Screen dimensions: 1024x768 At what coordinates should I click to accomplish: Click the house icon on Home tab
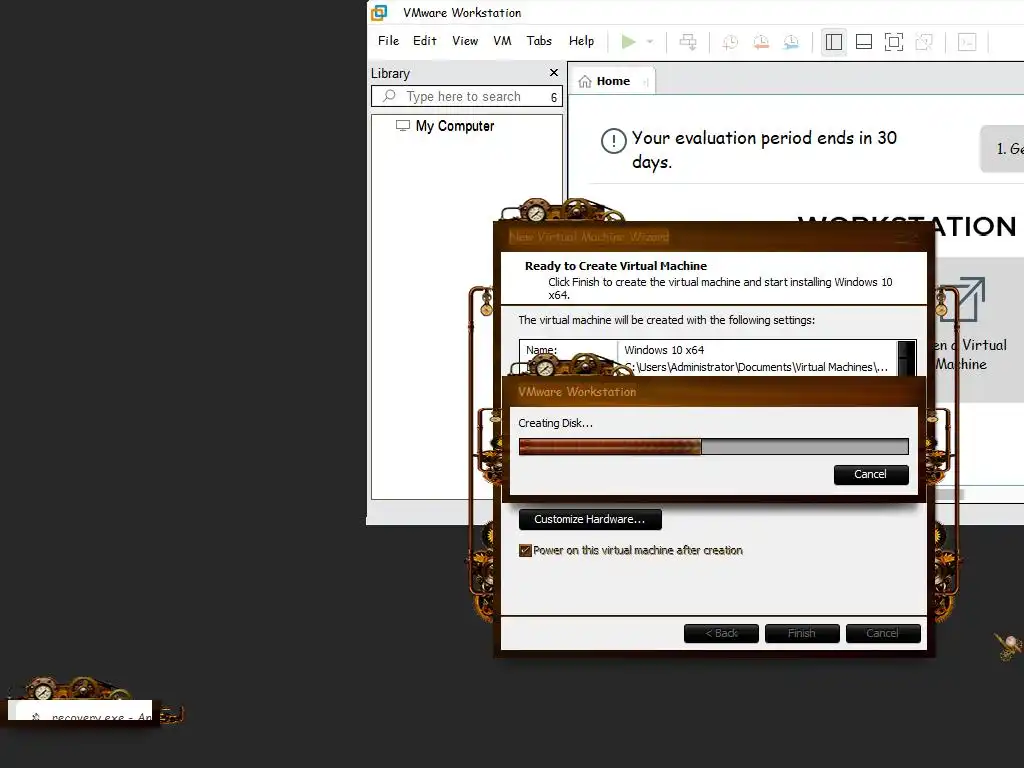point(585,81)
